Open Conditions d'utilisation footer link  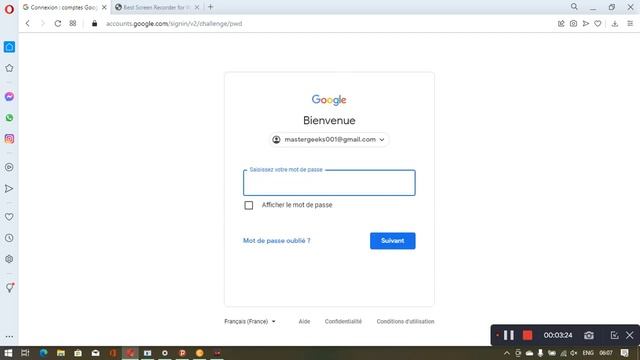pyautogui.click(x=405, y=322)
